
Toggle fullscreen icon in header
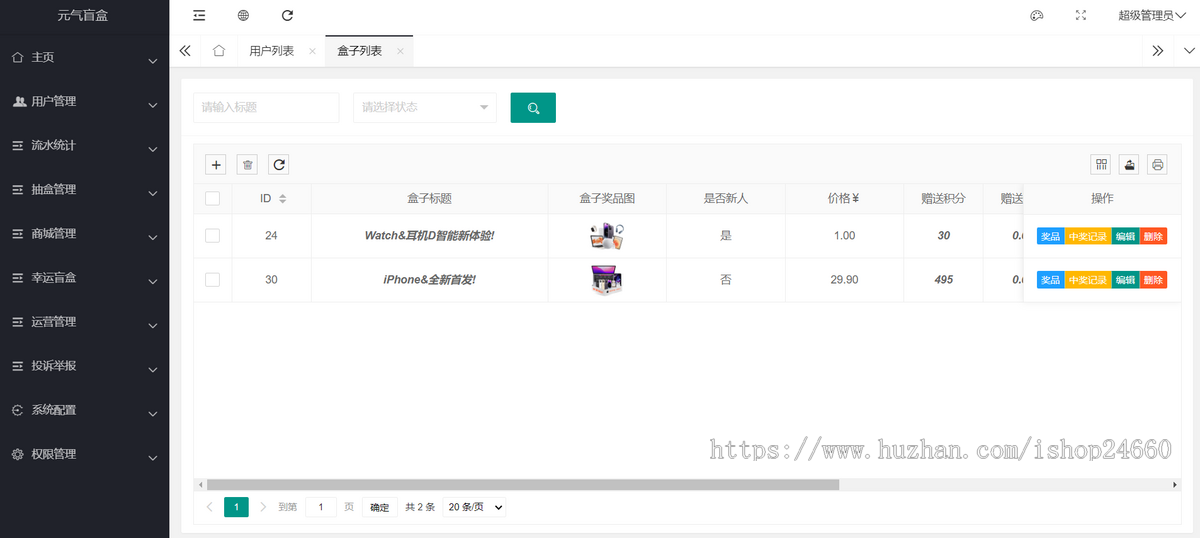[x=1081, y=16]
